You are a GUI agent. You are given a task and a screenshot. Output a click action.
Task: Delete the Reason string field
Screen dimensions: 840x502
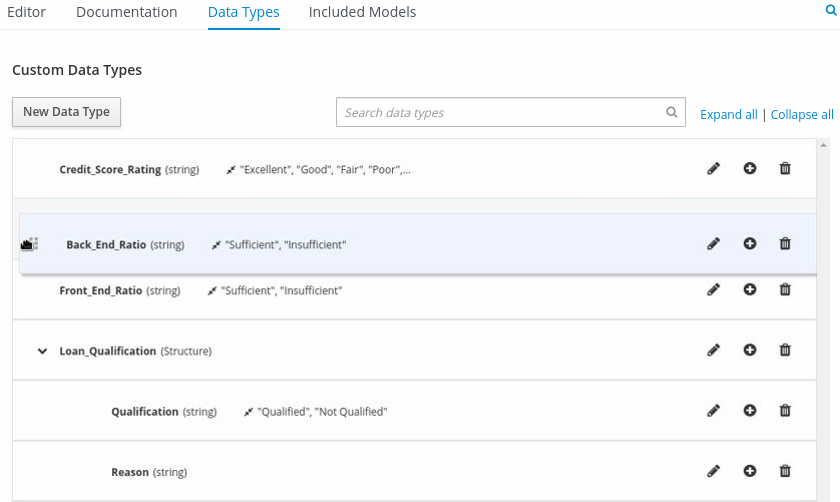tap(785, 471)
